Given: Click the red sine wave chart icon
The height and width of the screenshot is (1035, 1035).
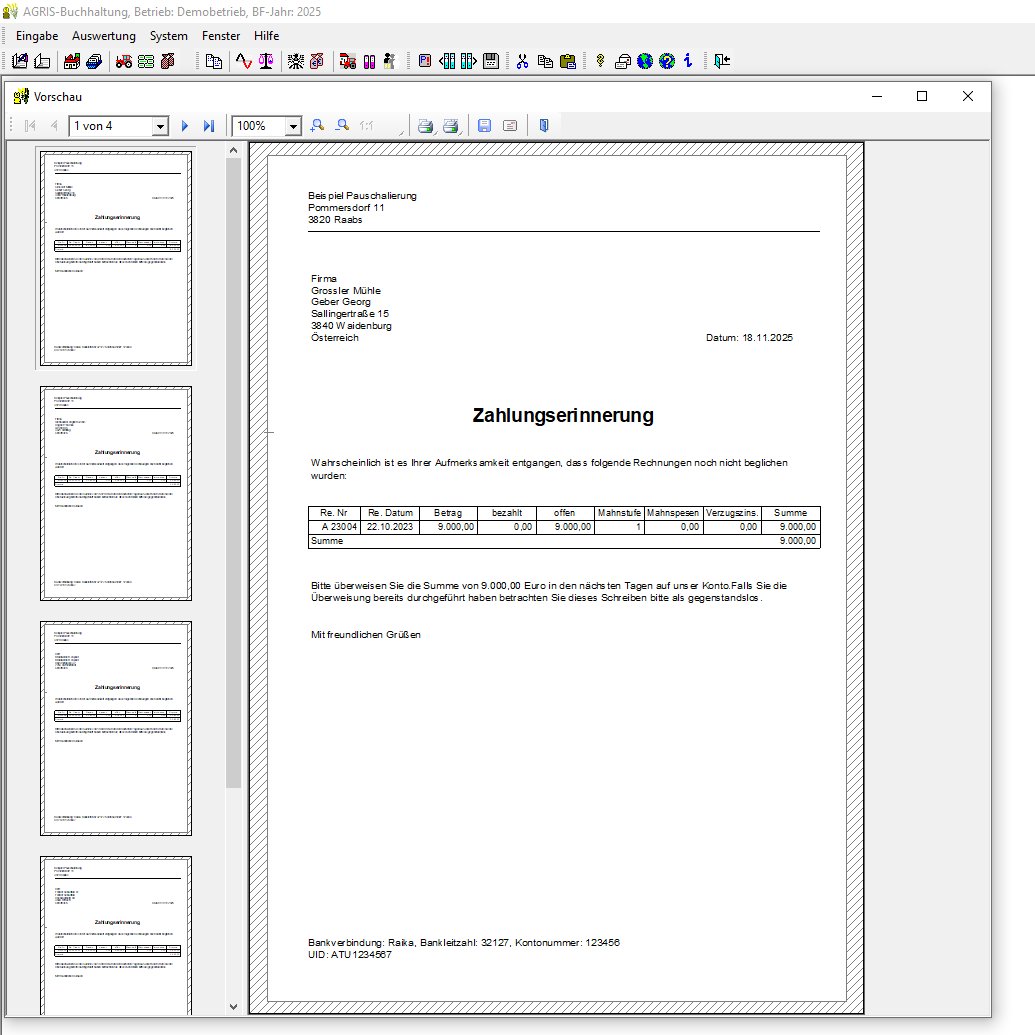Looking at the screenshot, I should click(243, 61).
